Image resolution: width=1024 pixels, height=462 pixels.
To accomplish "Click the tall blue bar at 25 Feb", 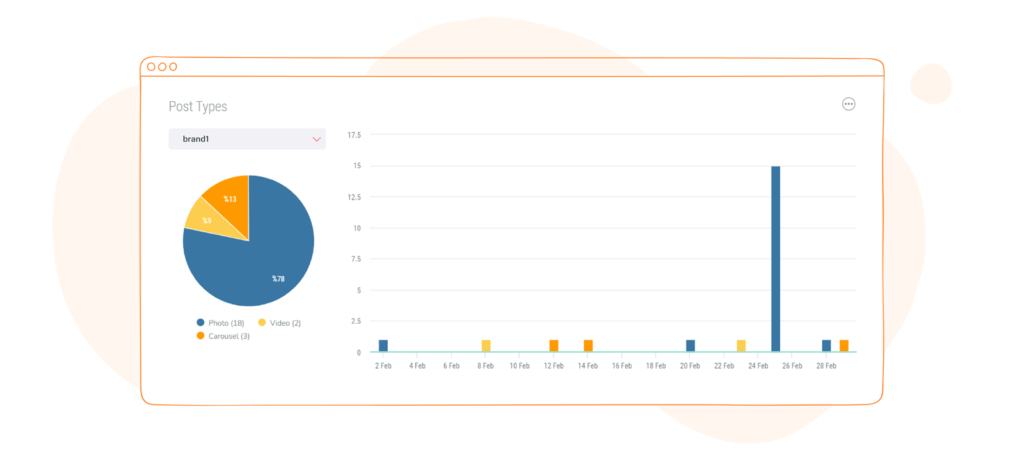I will (x=776, y=259).
